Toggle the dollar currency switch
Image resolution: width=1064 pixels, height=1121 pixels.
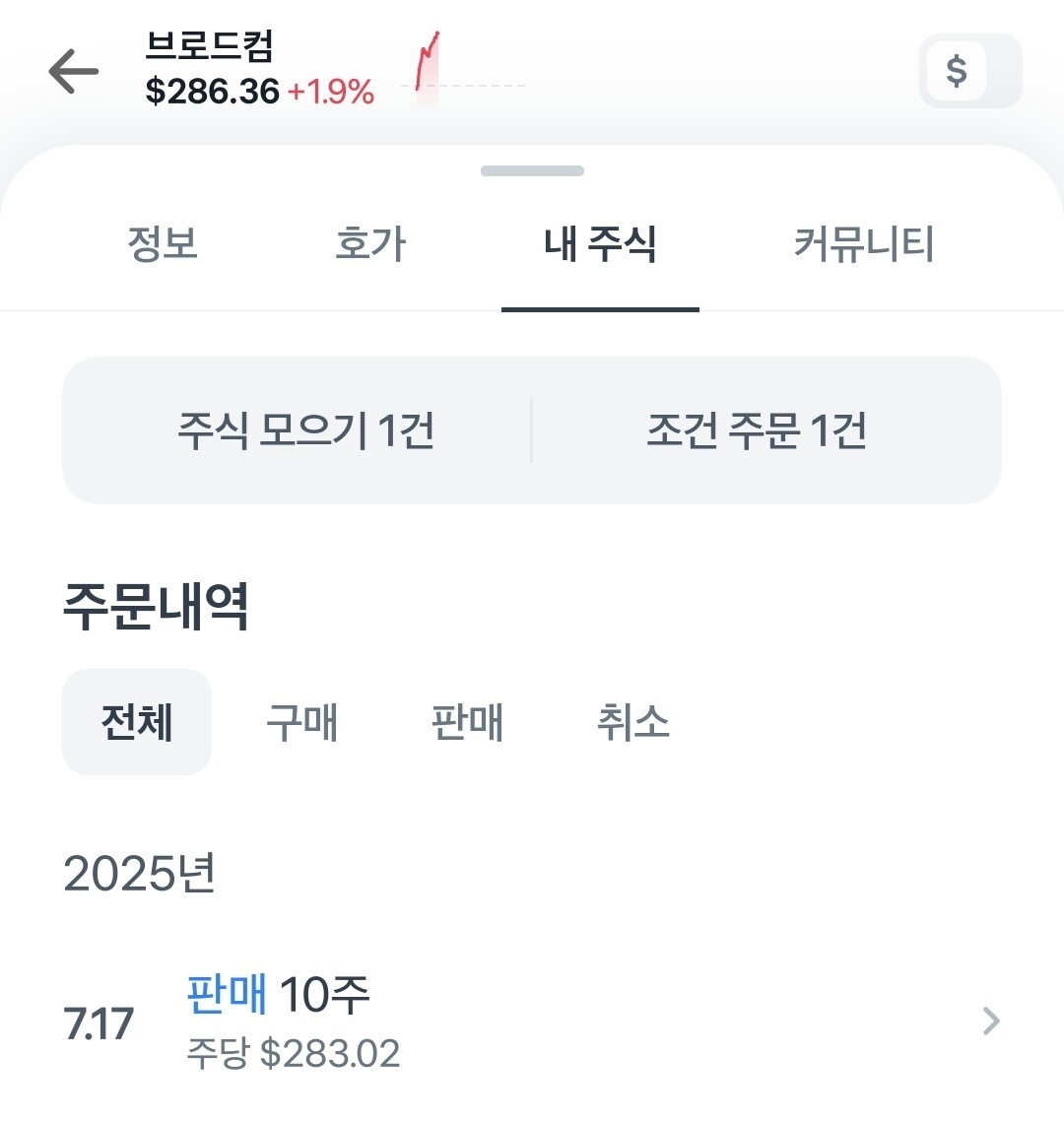pyautogui.click(x=969, y=71)
